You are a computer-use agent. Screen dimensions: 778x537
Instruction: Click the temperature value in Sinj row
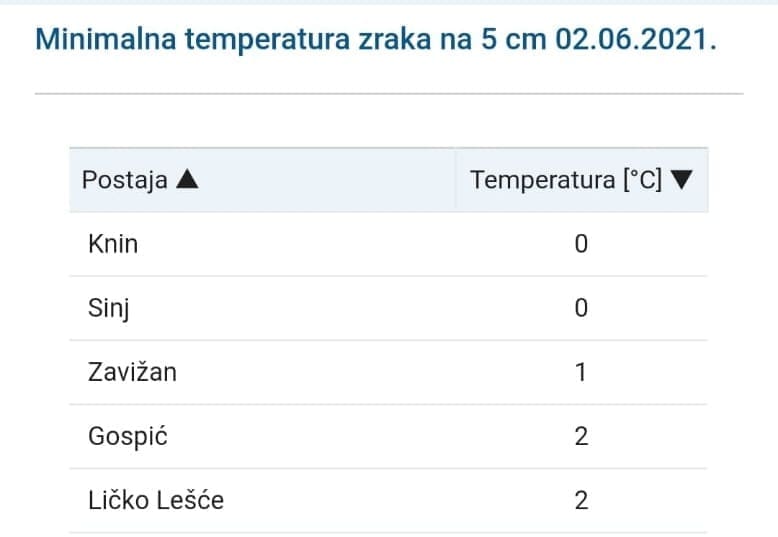pos(581,308)
